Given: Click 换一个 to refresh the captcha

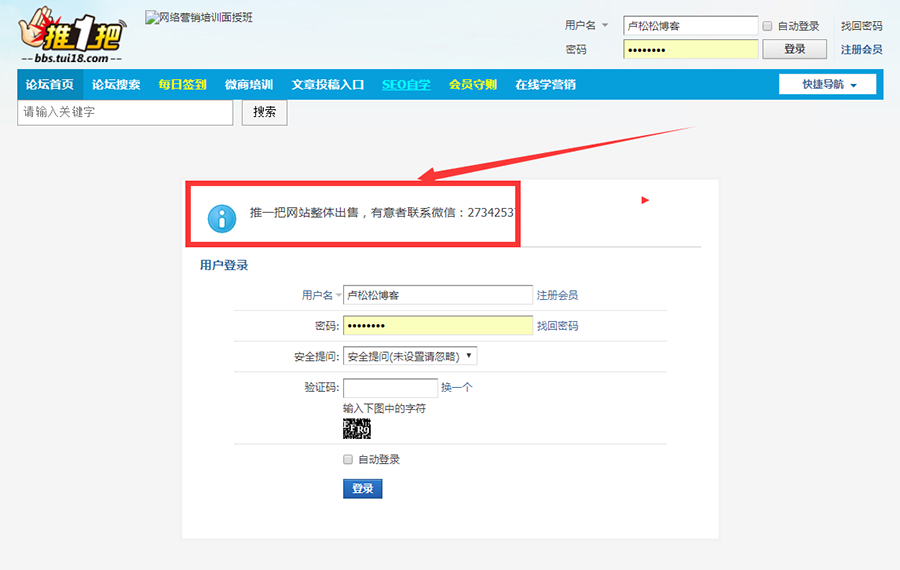Looking at the screenshot, I should [457, 388].
